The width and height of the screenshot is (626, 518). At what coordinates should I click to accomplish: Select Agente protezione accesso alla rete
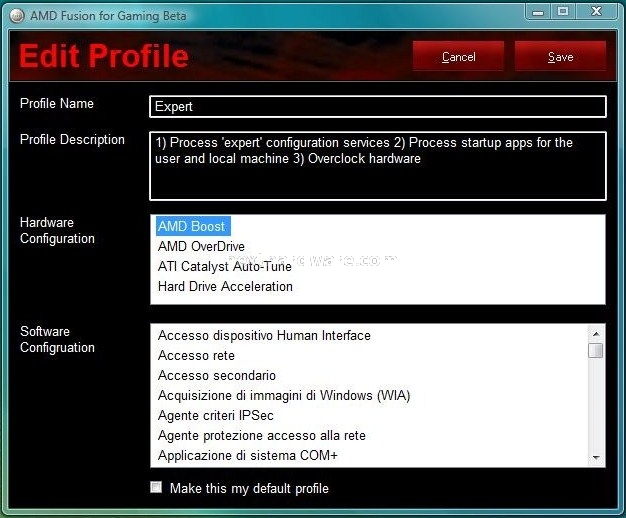tap(261, 435)
